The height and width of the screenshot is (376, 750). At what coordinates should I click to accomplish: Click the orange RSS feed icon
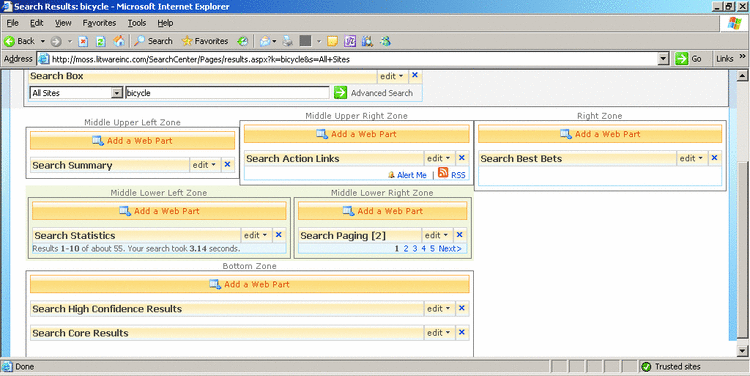[x=443, y=173]
